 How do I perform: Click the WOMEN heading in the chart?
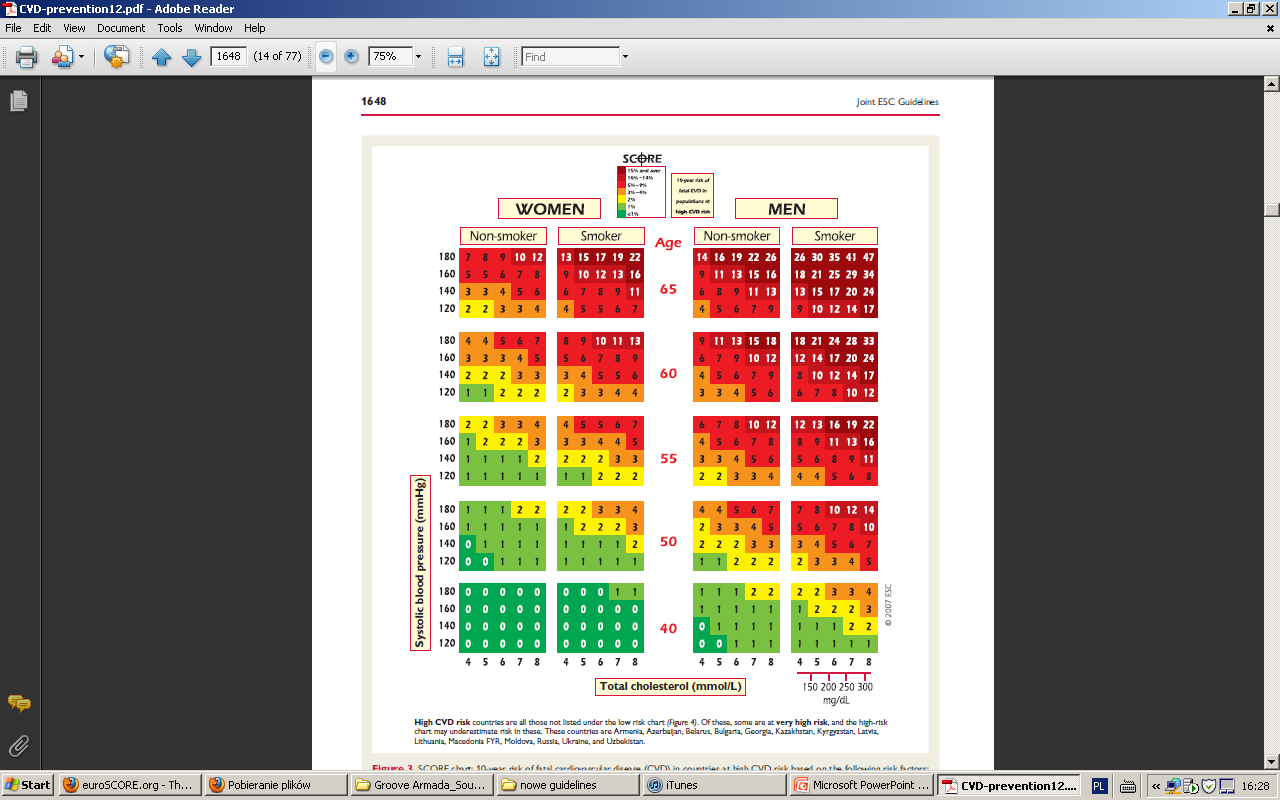(x=550, y=209)
